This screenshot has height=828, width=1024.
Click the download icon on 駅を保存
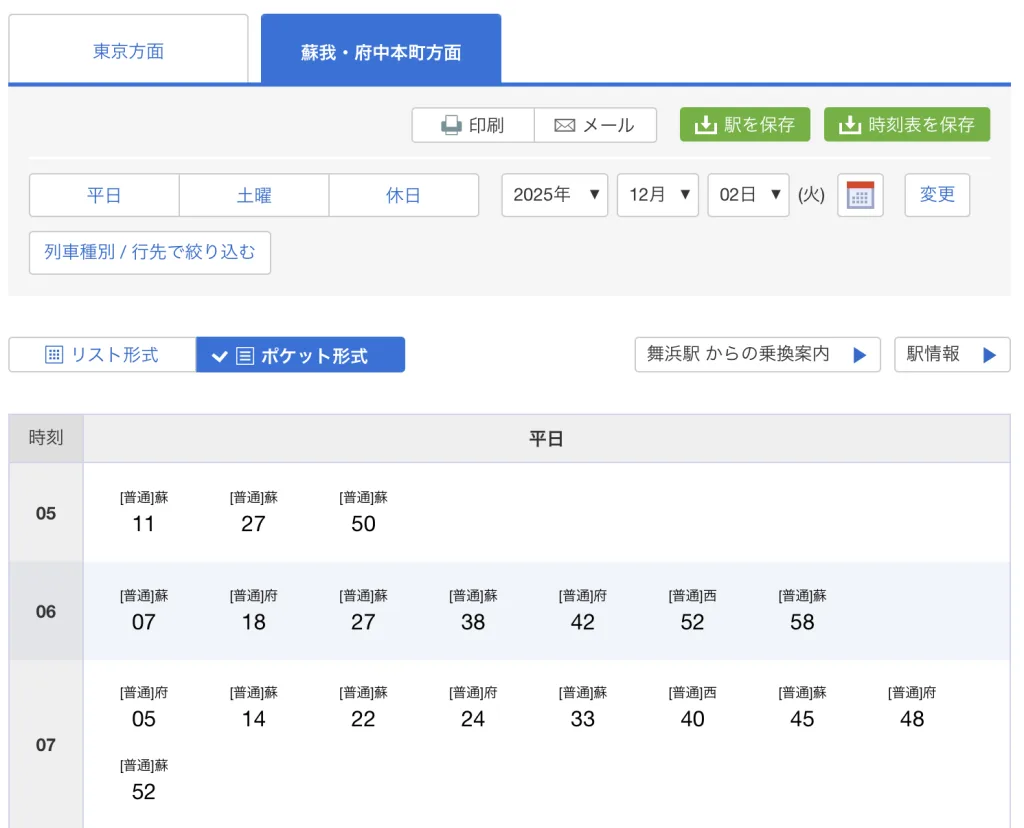click(x=706, y=125)
